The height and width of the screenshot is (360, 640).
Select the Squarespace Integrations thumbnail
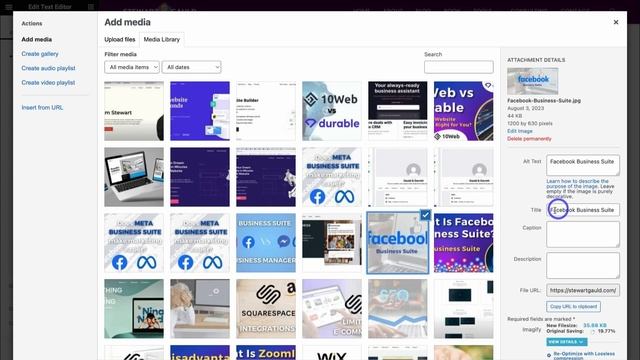(x=266, y=309)
